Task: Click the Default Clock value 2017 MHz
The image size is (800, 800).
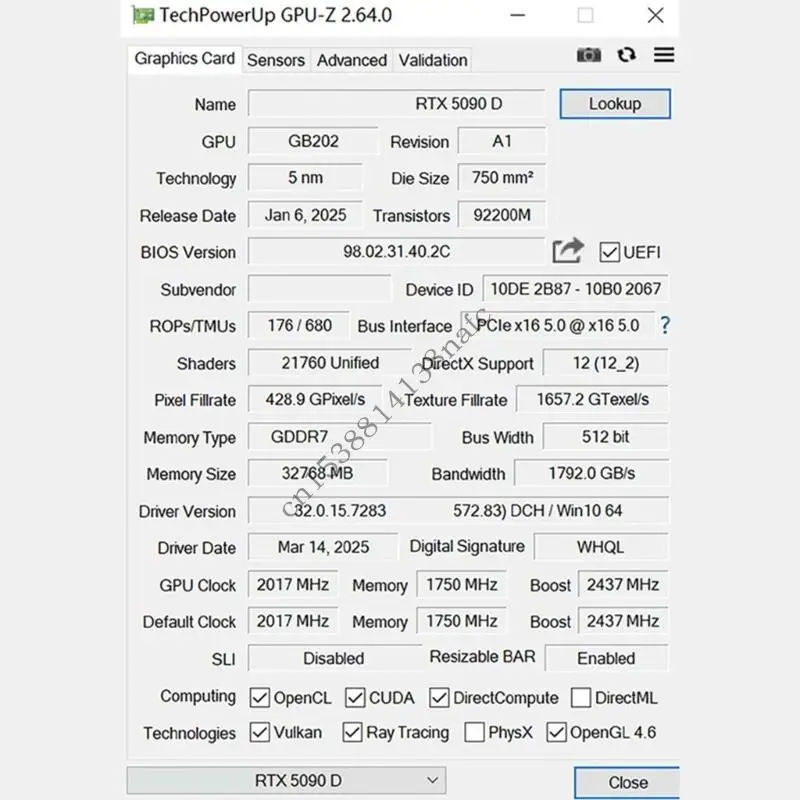Action: click(x=293, y=621)
